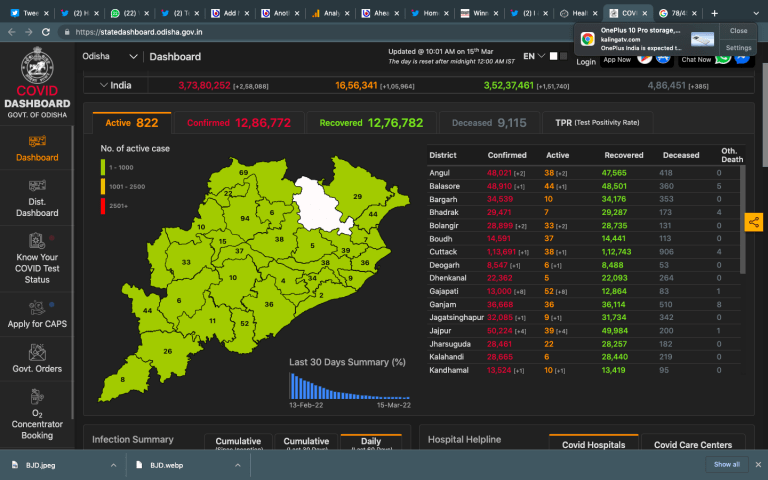Image resolution: width=768 pixels, height=480 pixels.
Task: Open WhatsApp Chat Now icon
Action: coord(722,59)
